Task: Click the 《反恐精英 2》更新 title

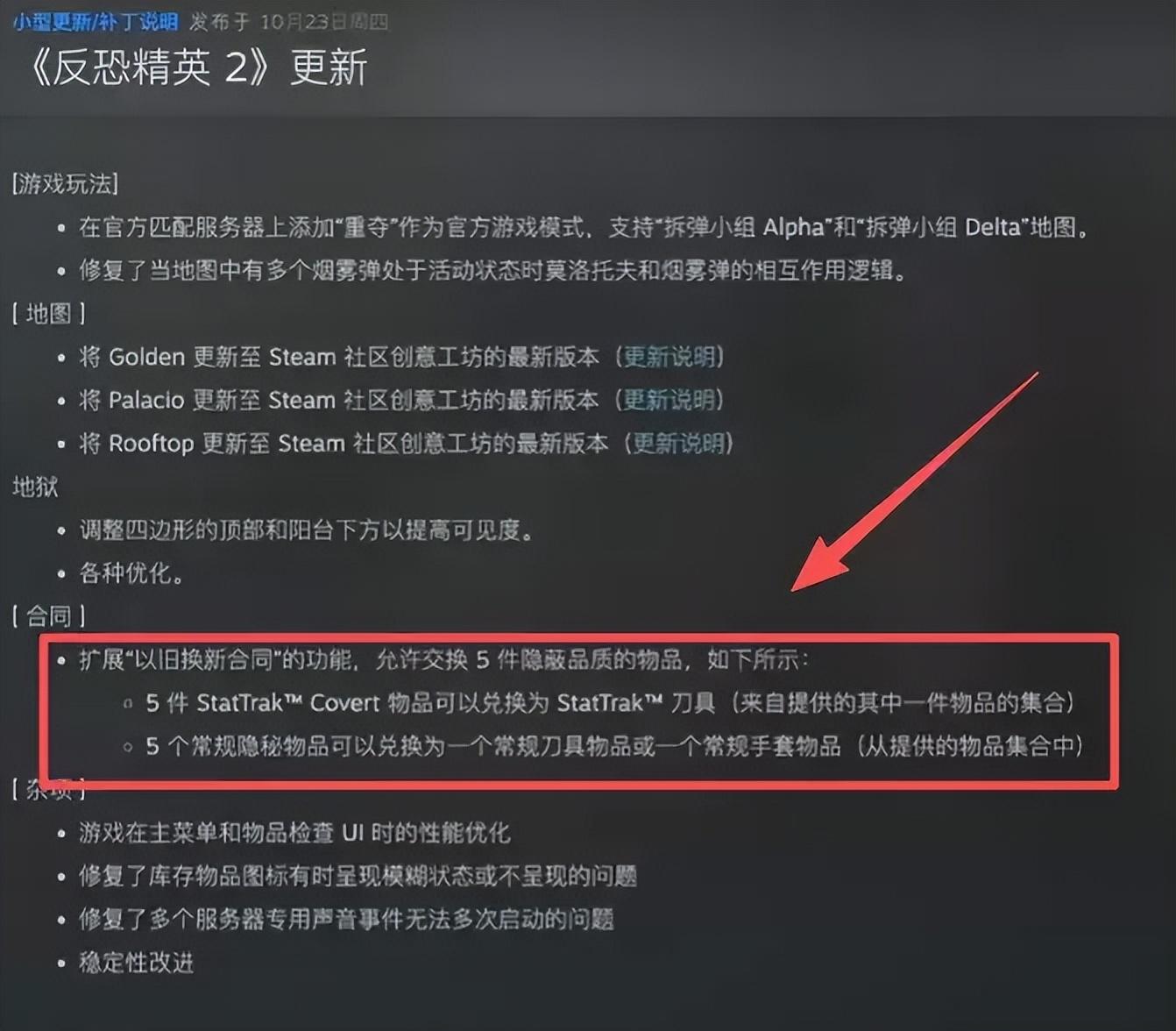Action: point(197,68)
